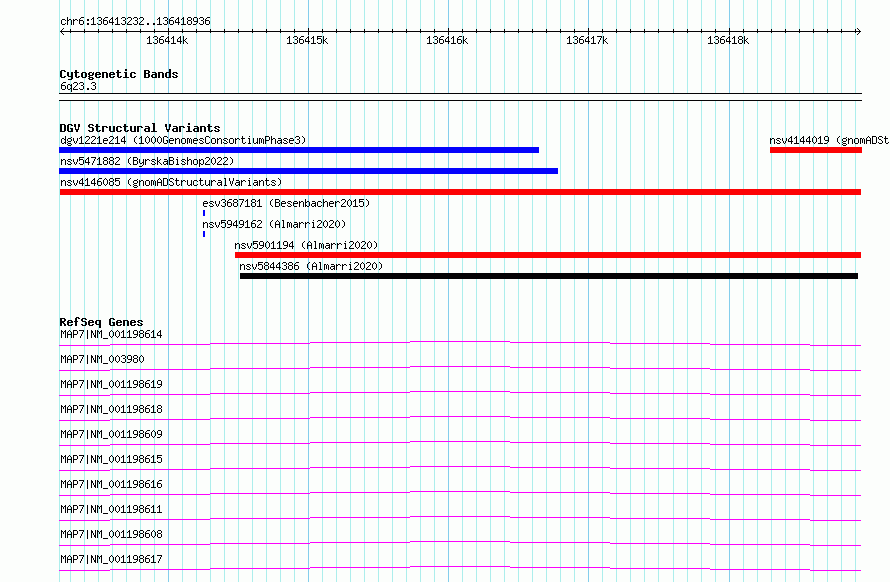Click the nsv4146085 red variant bar
Image resolution: width=890 pixels, height=582 pixels.
460,192
